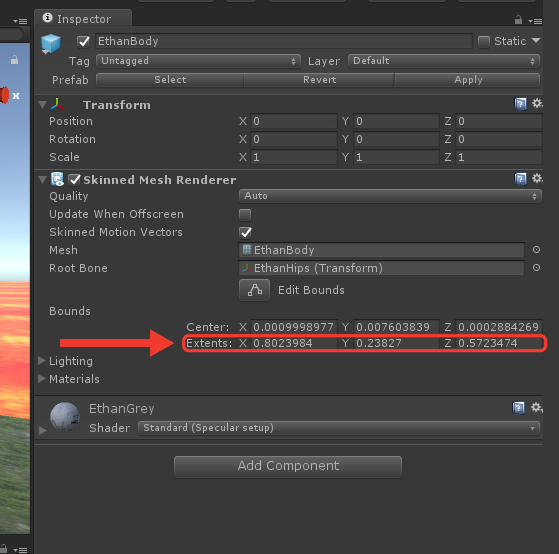The image size is (559, 554).
Task: Open Skinned Mesh Renderer help icon
Action: click(520, 179)
